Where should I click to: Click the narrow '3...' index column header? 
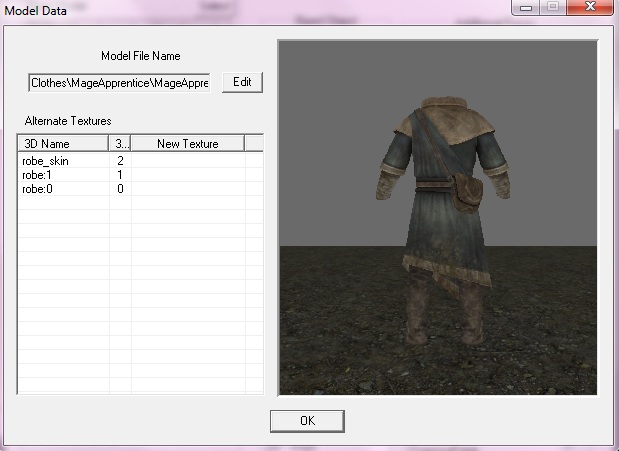pyautogui.click(x=120, y=143)
